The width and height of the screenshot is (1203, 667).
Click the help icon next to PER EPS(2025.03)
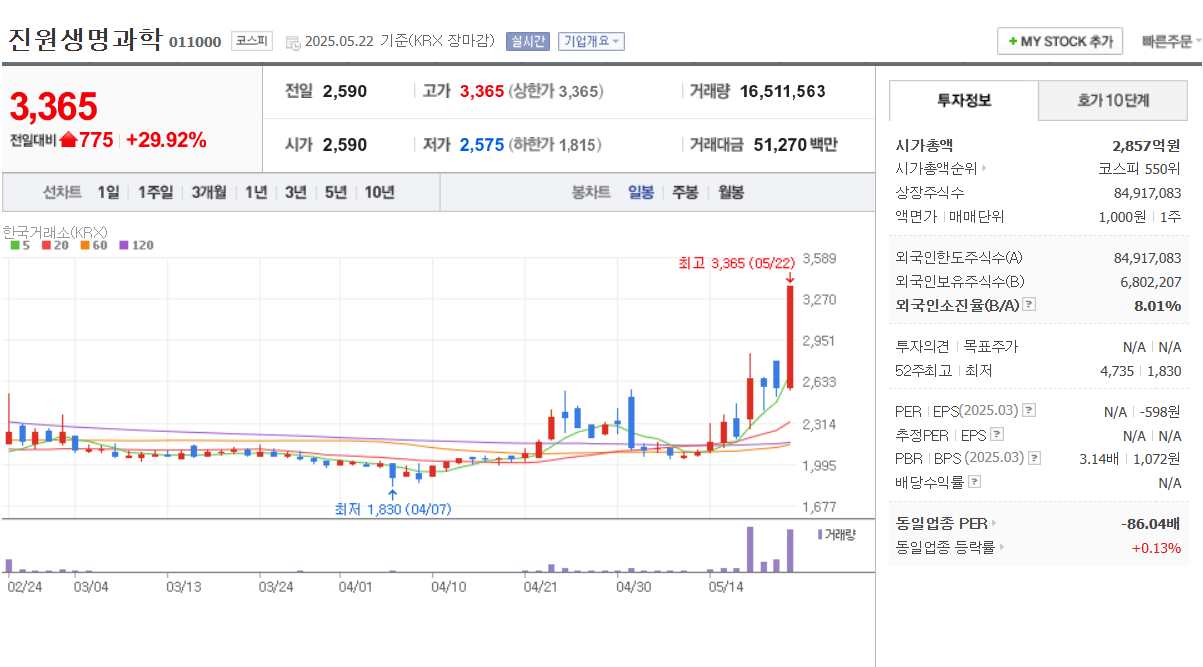tap(1029, 411)
